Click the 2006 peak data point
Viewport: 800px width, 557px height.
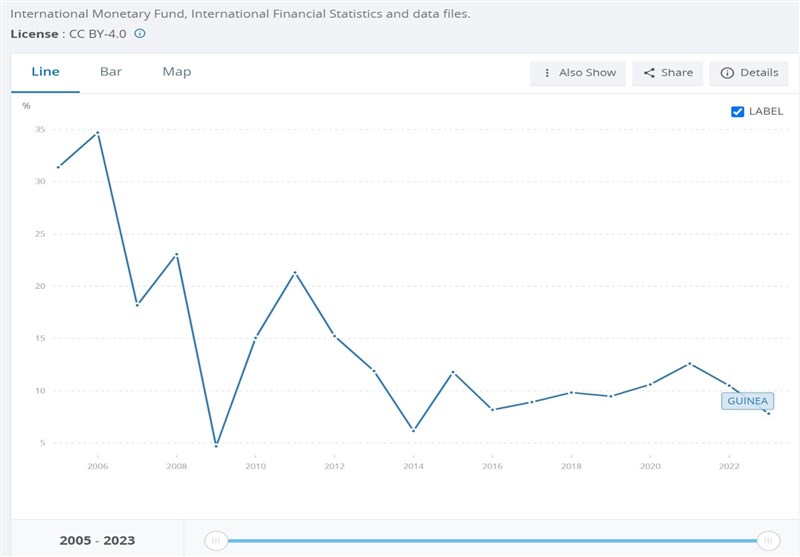[98, 132]
